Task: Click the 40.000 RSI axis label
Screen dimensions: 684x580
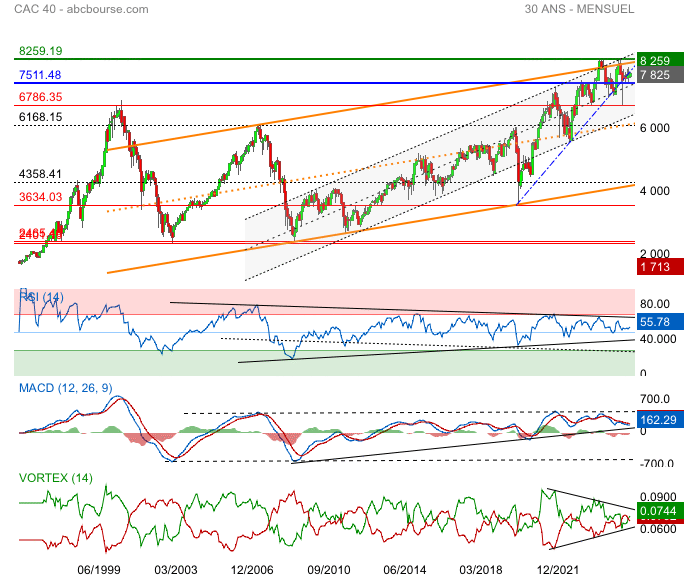Action: pos(658,339)
